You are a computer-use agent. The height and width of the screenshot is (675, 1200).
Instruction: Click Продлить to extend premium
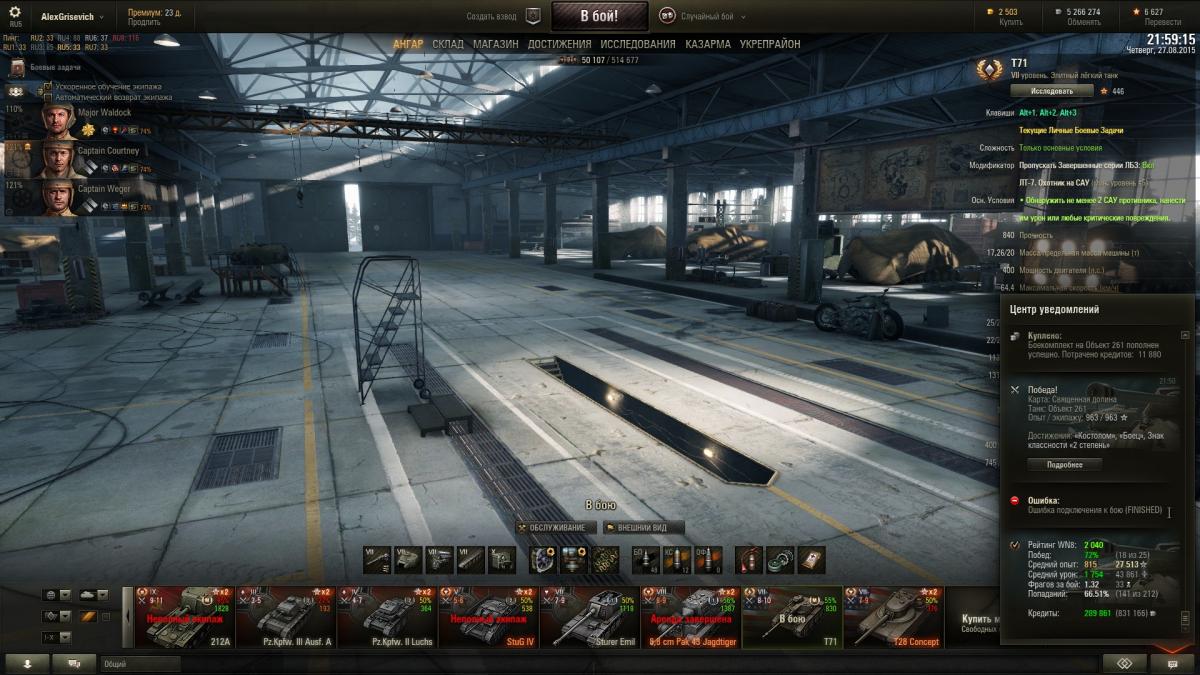[x=143, y=22]
